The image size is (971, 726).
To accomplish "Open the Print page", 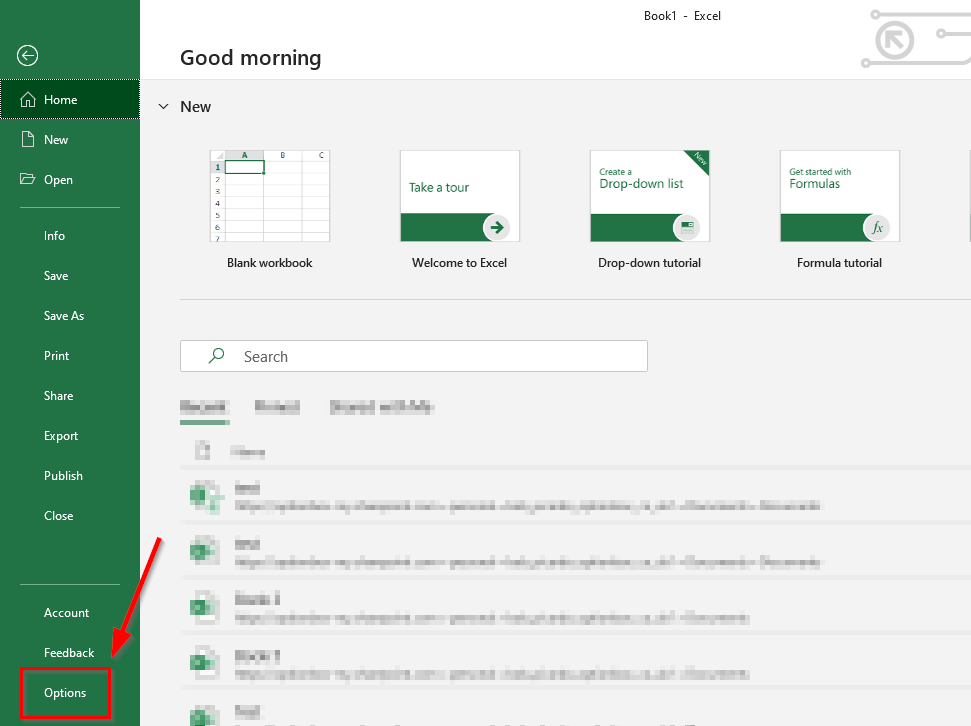I will [x=70, y=356].
